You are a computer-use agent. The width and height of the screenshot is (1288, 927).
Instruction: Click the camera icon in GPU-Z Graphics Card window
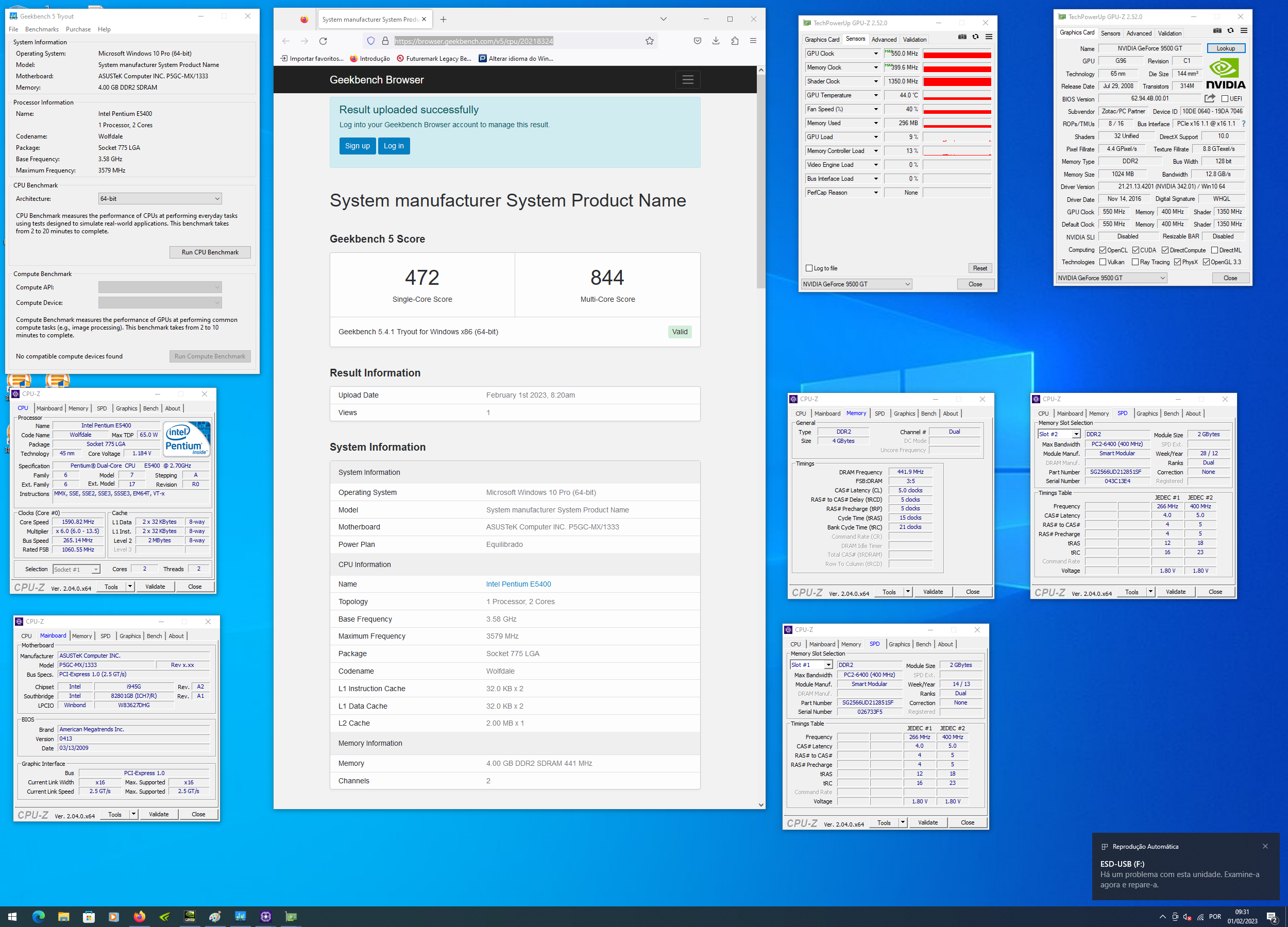(1217, 31)
